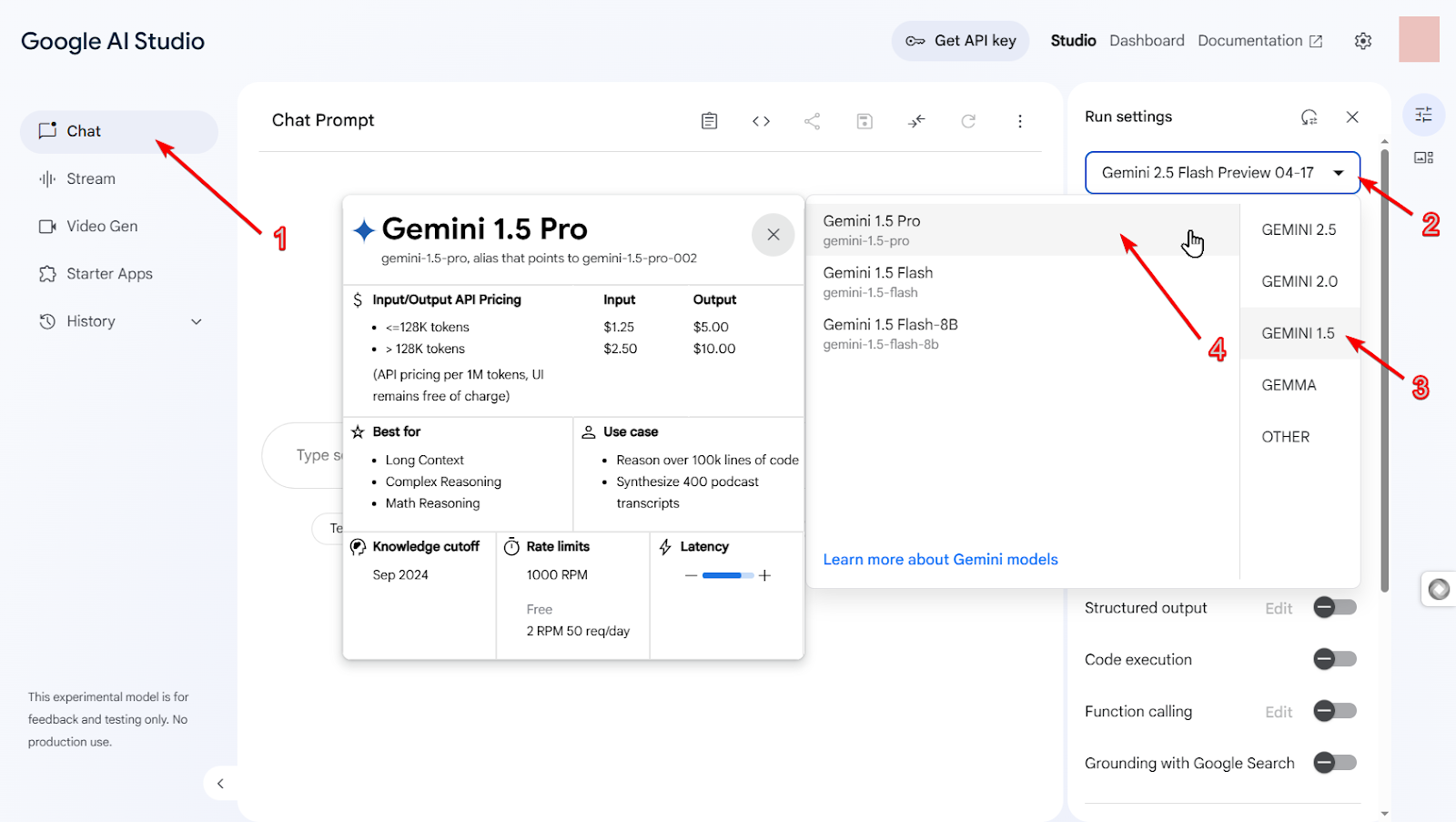Click the run settings sliders icon

pyautogui.click(x=1423, y=115)
